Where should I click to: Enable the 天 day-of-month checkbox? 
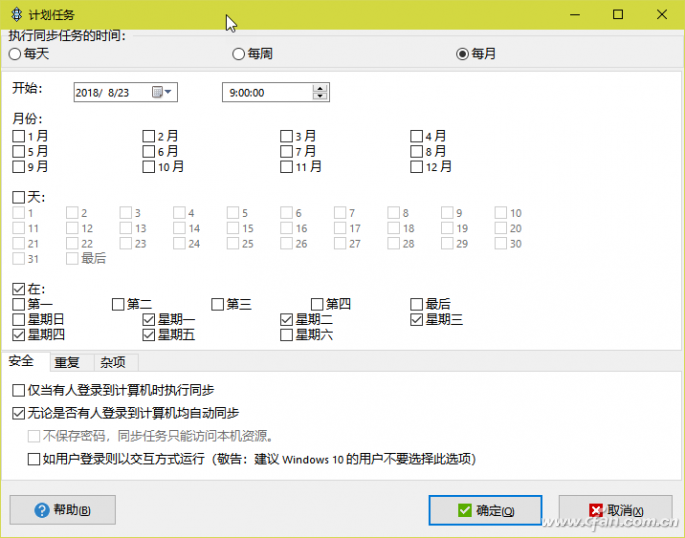18,197
